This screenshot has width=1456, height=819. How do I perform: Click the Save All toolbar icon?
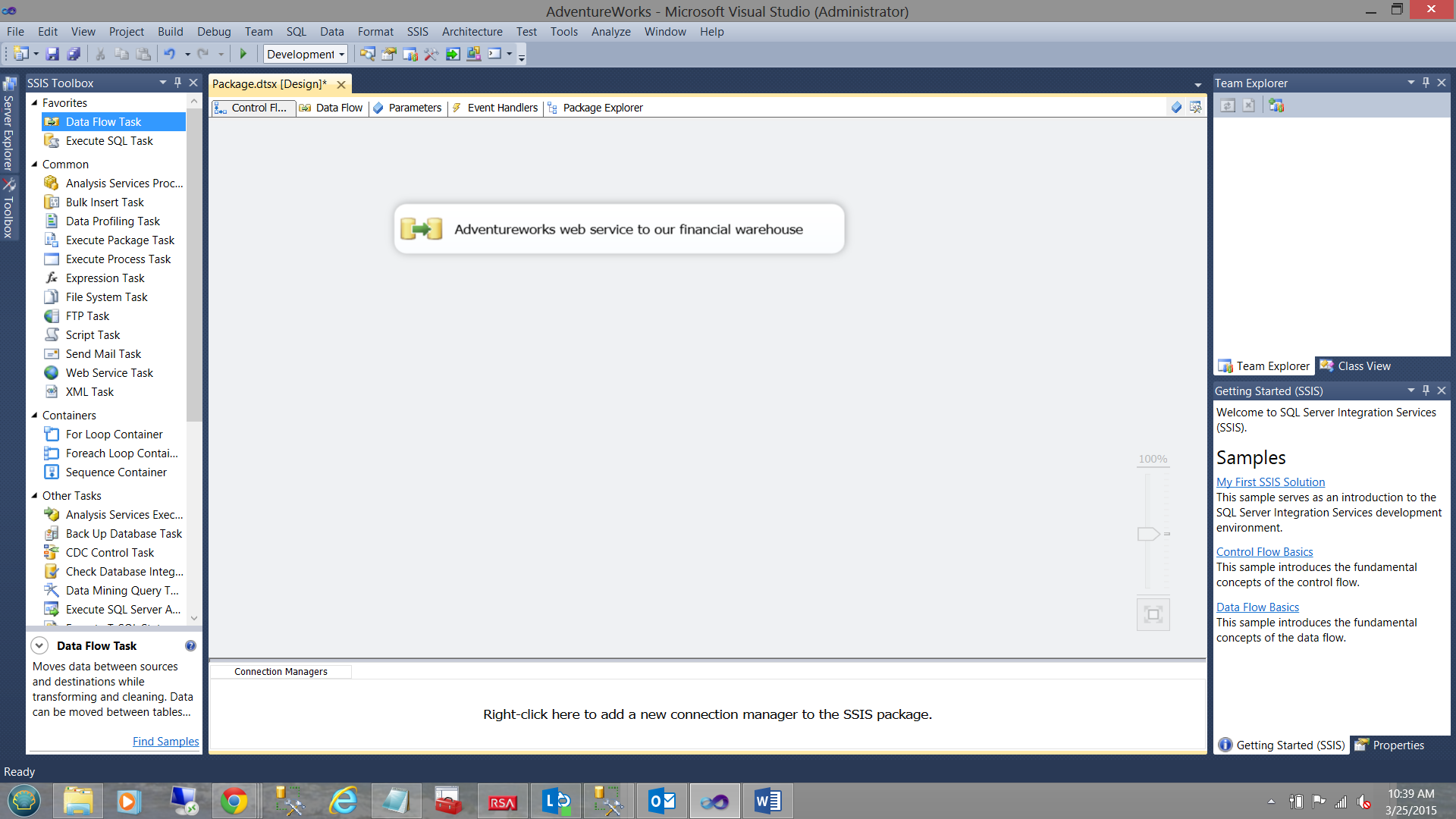(74, 54)
